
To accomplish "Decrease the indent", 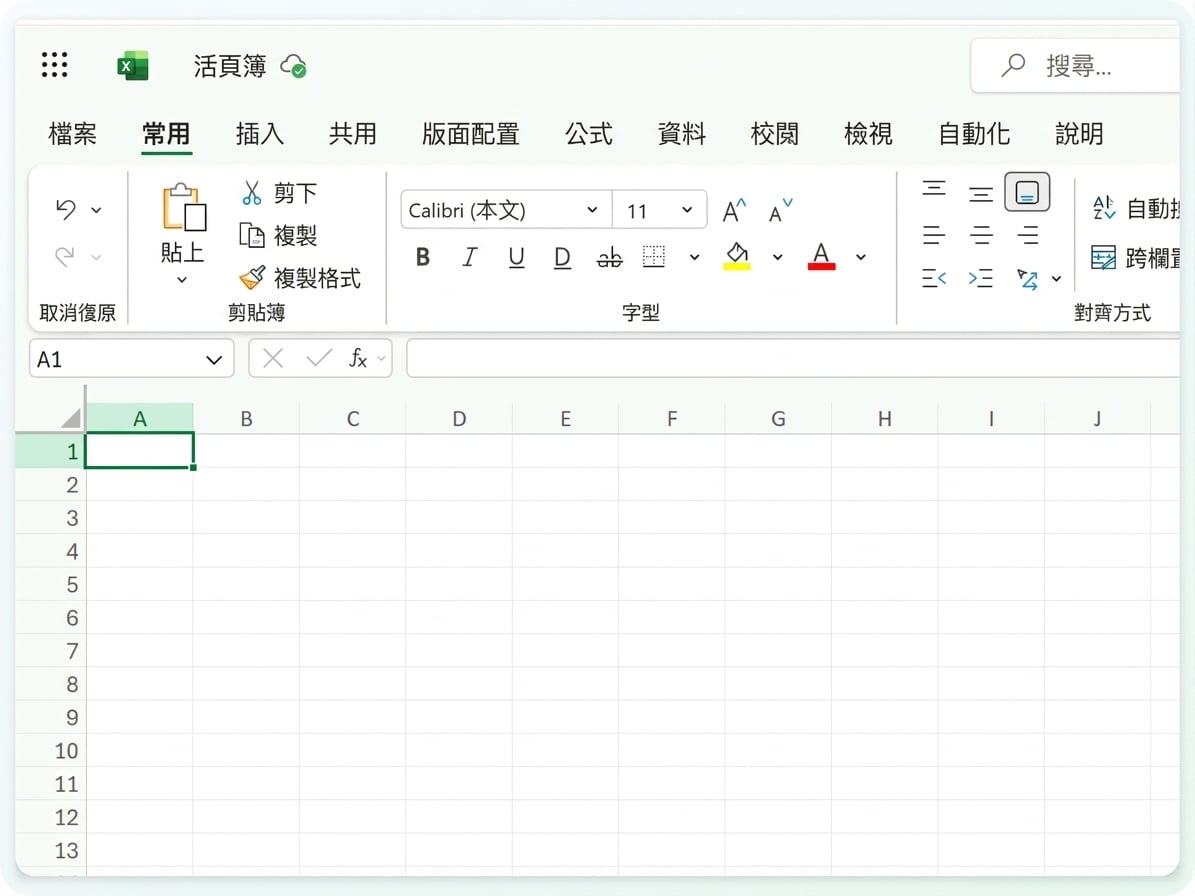I will coord(934,278).
